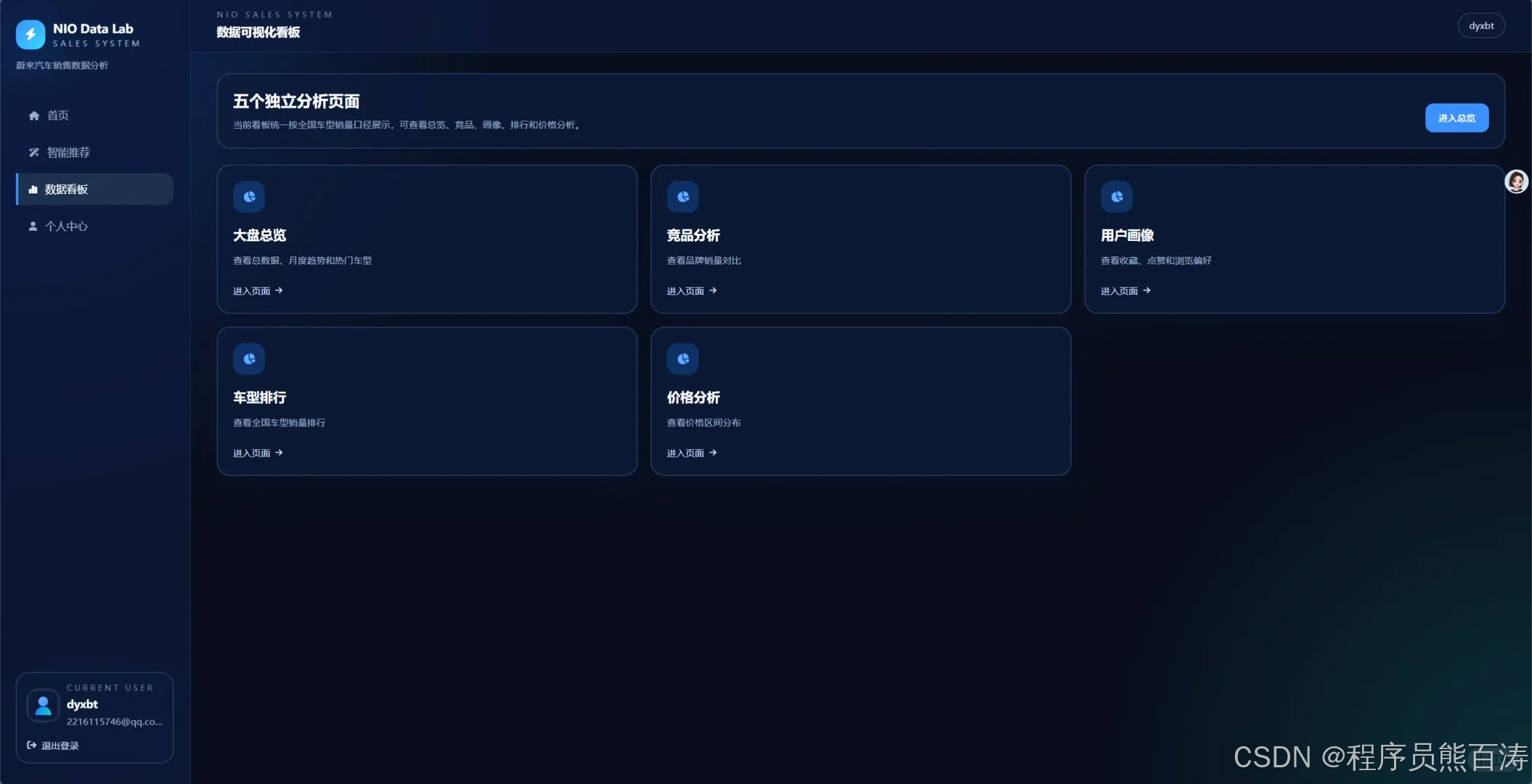Click the pie chart icon on 竞品分析 card
The height and width of the screenshot is (784, 1532).
point(683,197)
